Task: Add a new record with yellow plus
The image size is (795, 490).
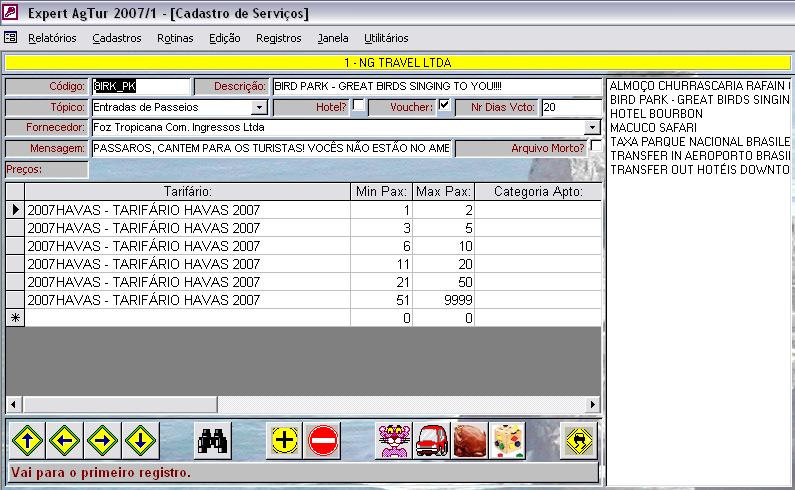Action: (285, 439)
